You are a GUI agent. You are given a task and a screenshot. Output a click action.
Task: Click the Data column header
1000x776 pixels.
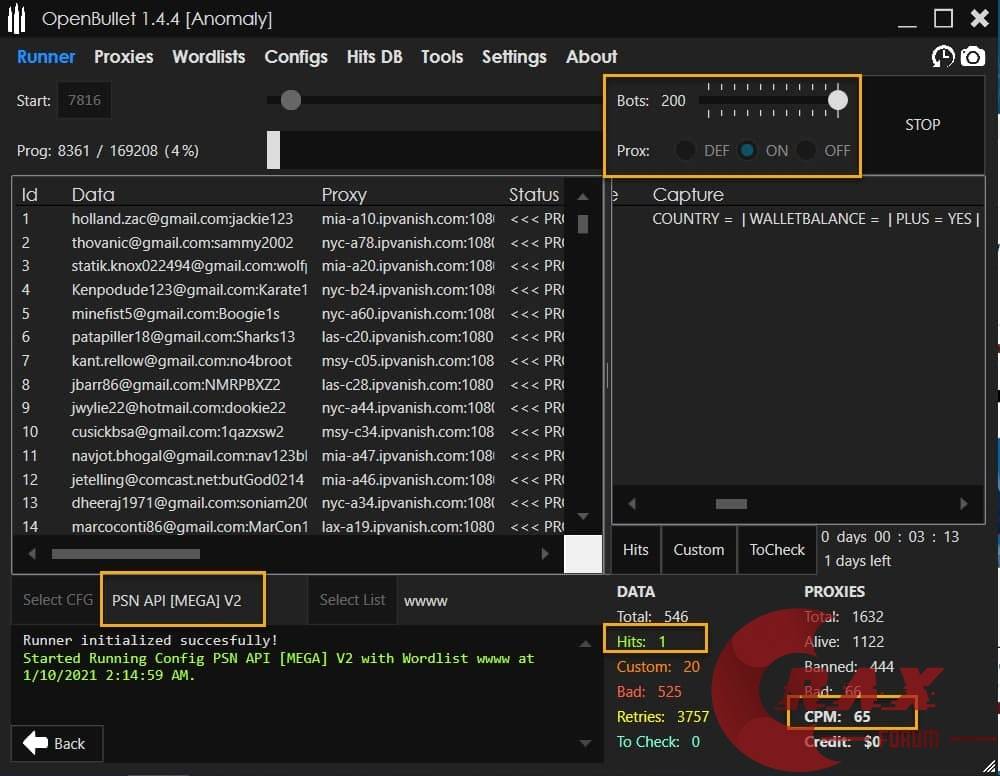tap(93, 194)
